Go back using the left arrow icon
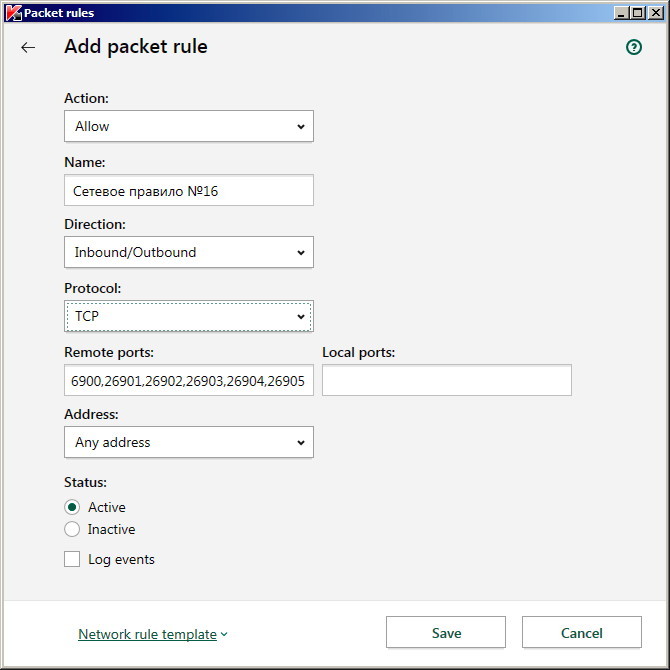The height and width of the screenshot is (670, 670). (28, 47)
